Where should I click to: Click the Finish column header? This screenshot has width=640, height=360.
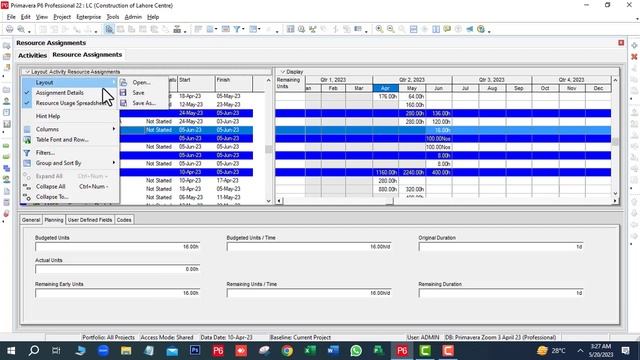(x=233, y=83)
